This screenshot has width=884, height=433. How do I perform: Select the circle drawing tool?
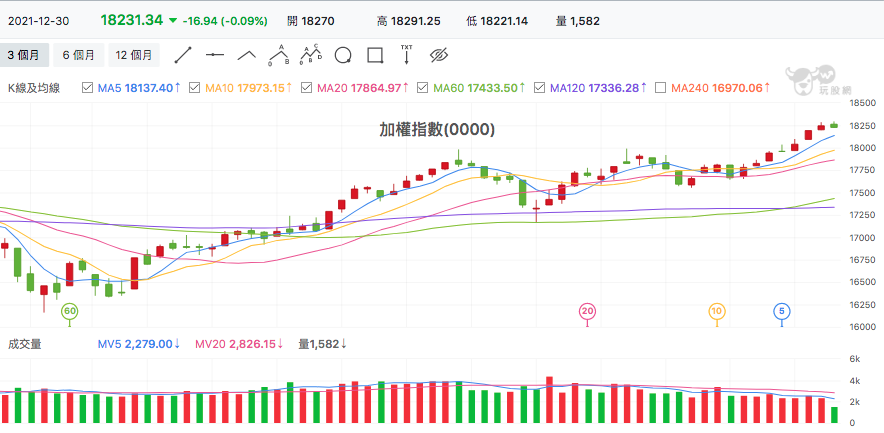[343, 55]
